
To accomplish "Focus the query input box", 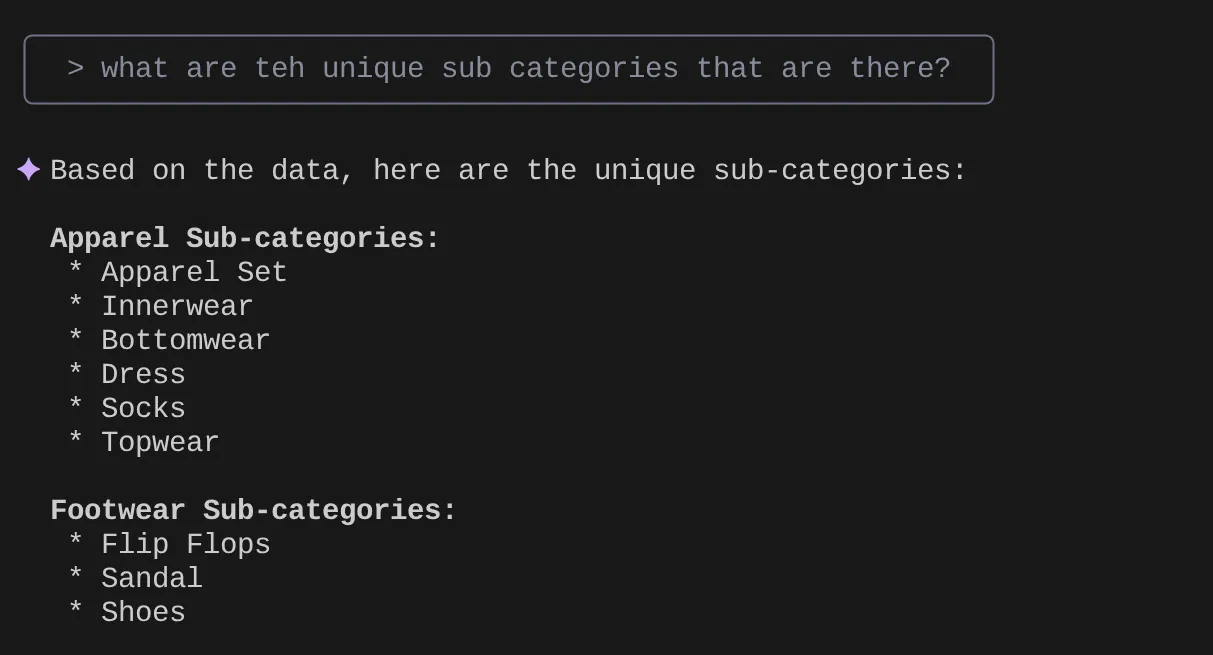I will (508, 69).
